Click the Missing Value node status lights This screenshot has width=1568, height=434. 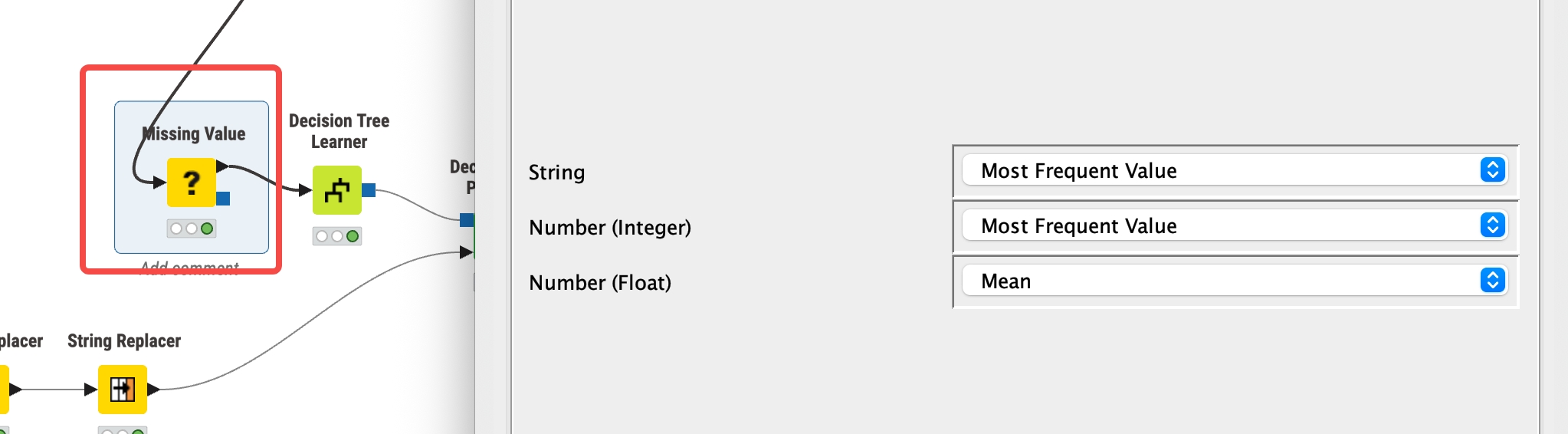[x=192, y=229]
